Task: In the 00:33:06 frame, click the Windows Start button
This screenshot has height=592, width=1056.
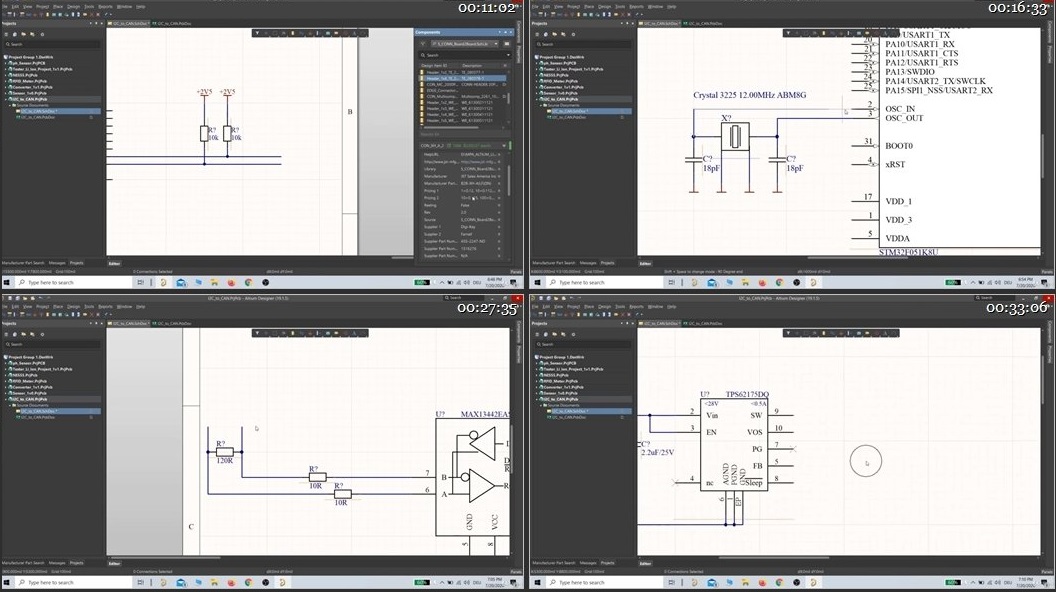Action: (x=537, y=583)
